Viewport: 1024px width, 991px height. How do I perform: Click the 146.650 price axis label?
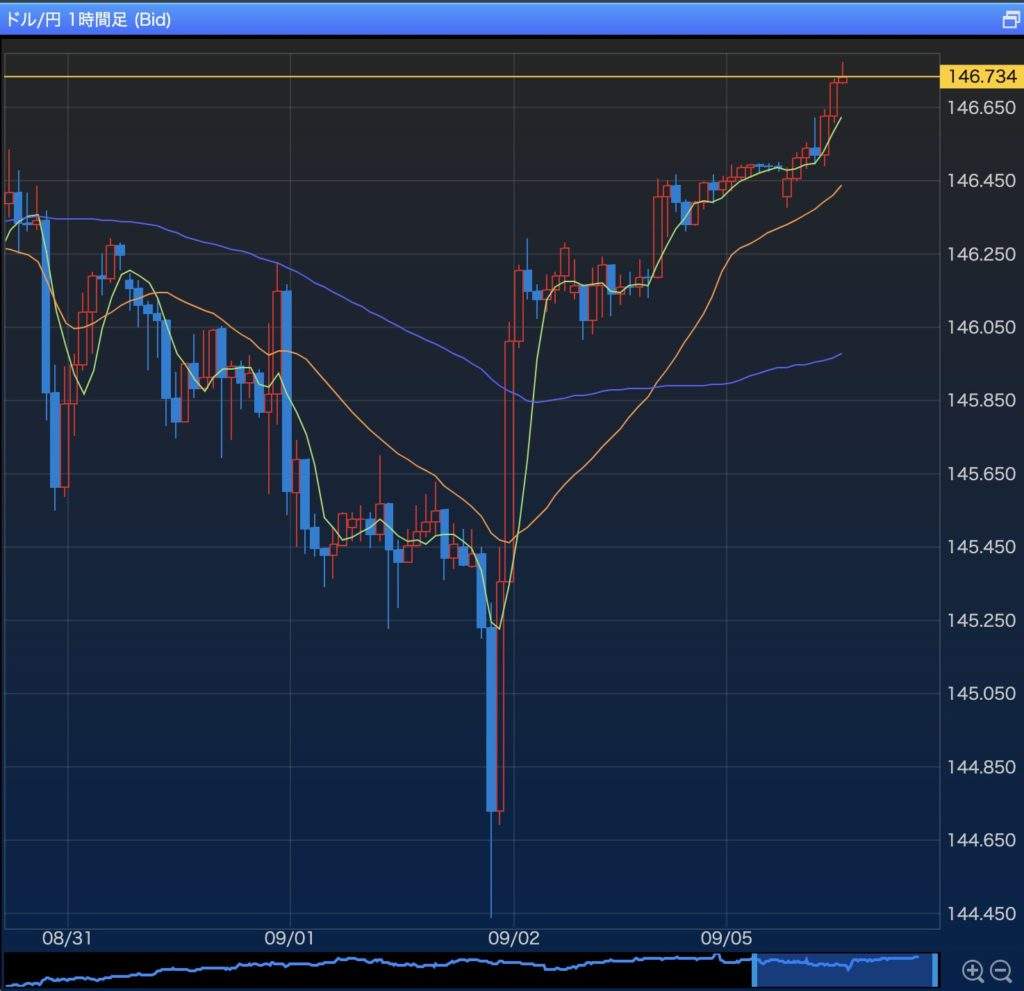pyautogui.click(x=981, y=107)
